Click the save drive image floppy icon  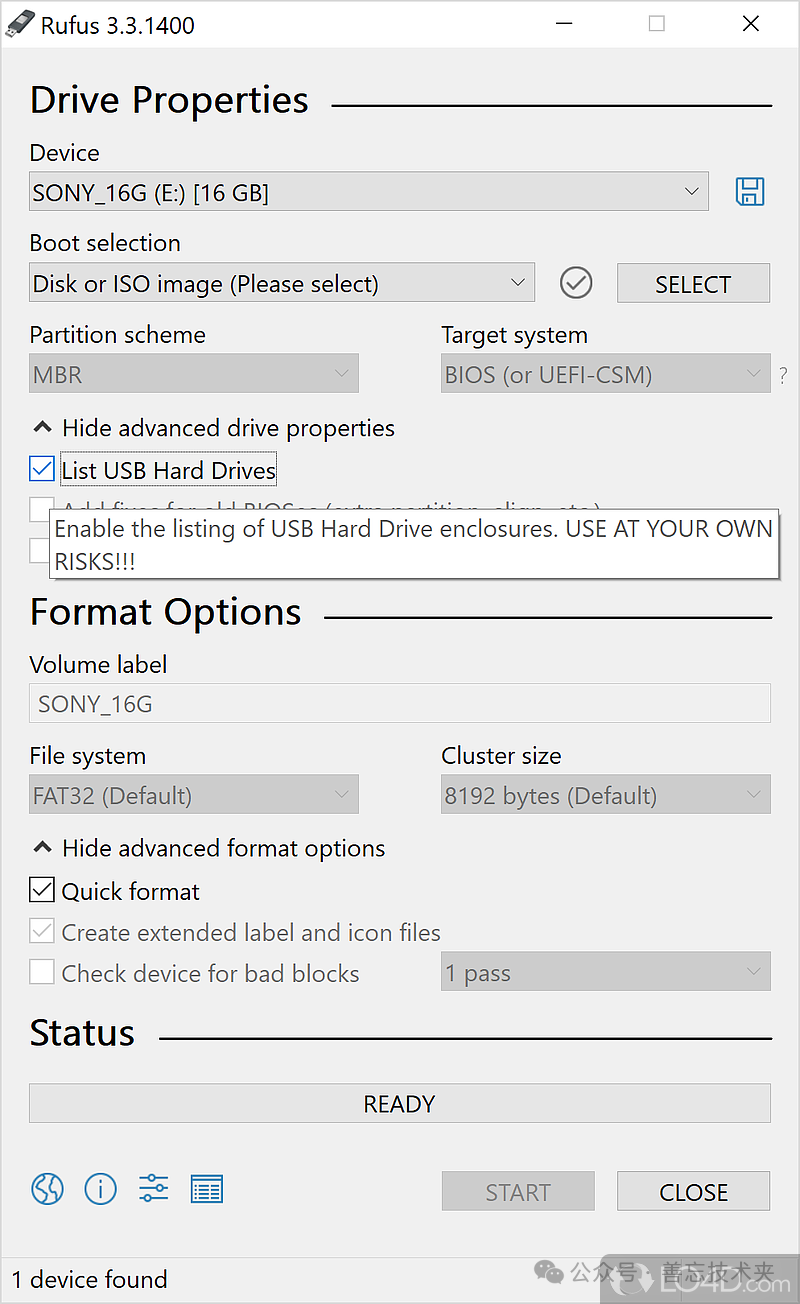pyautogui.click(x=750, y=192)
